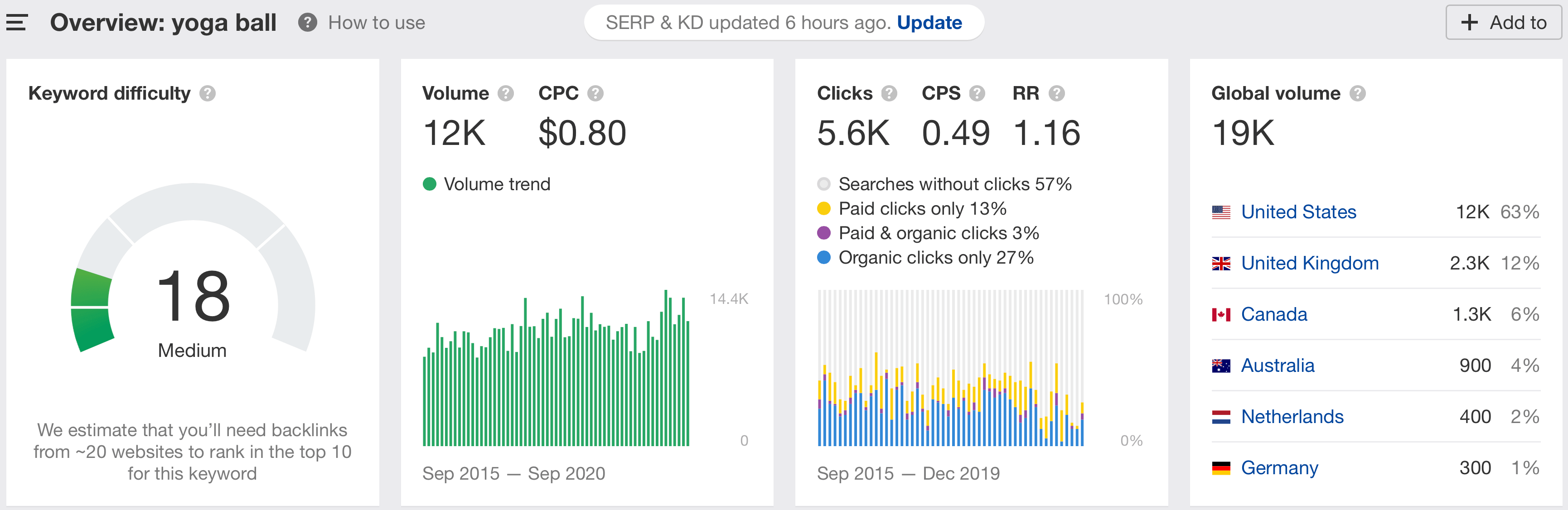The width and height of the screenshot is (1568, 510).
Task: Click the Update SERP & KD link
Action: (x=927, y=23)
